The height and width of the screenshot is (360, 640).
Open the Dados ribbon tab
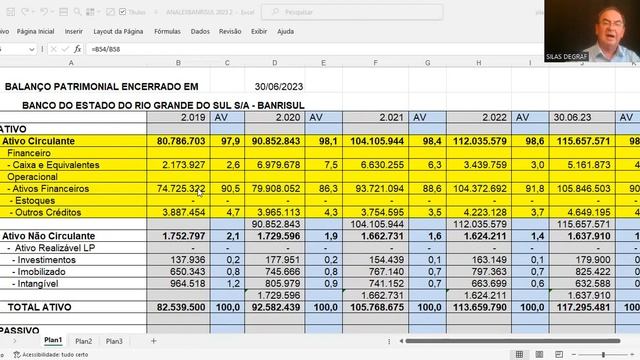pyautogui.click(x=200, y=31)
